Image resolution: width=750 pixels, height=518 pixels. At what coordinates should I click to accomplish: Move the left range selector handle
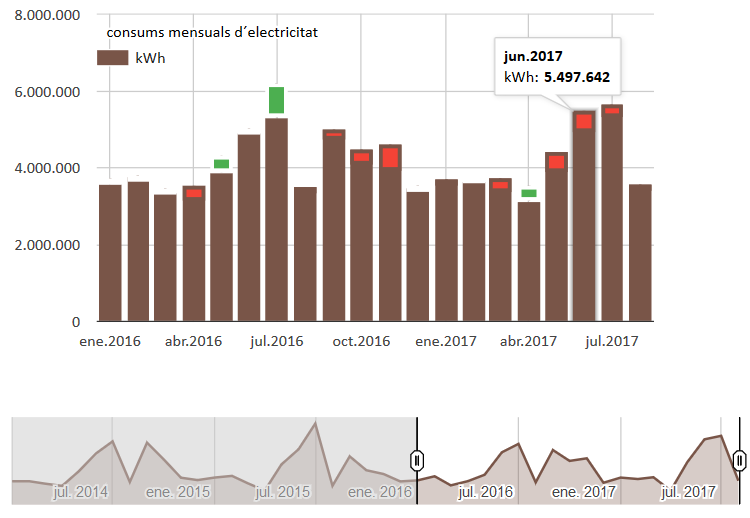[417, 461]
